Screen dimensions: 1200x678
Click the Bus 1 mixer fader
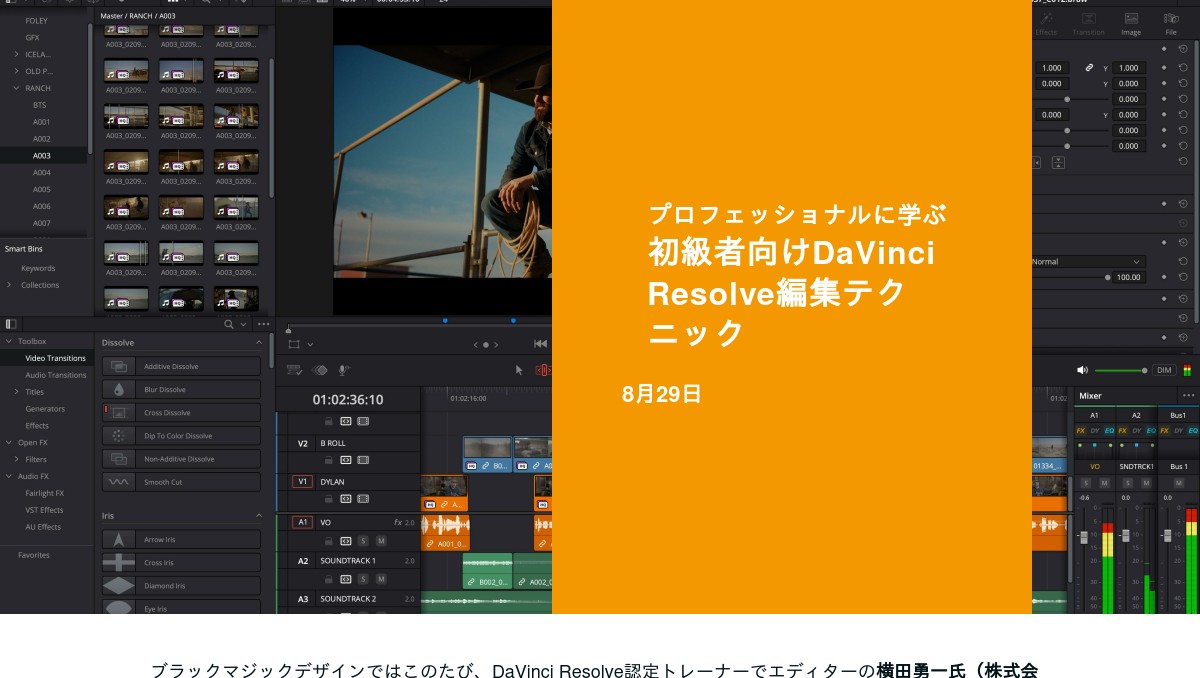1167,536
